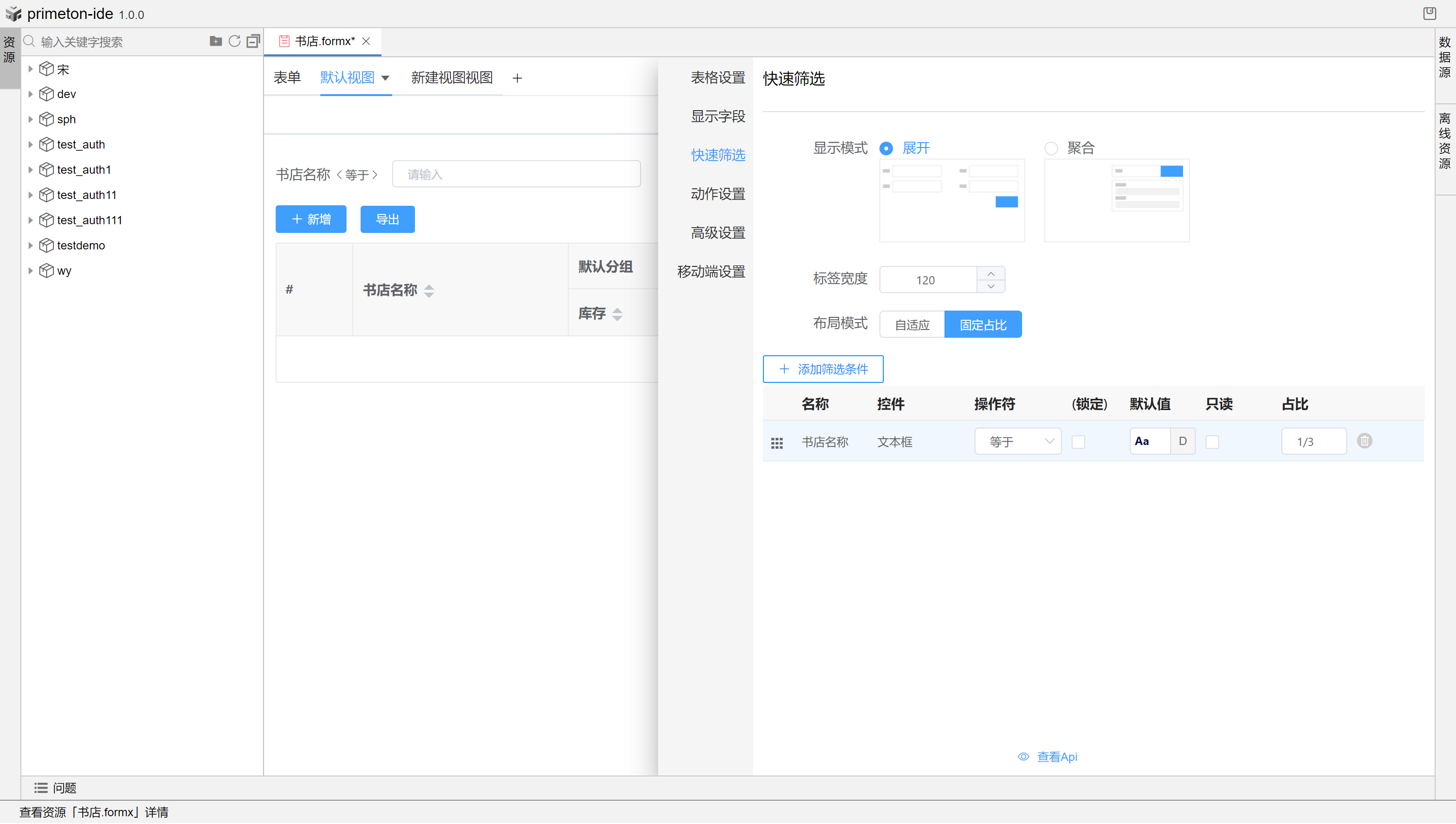Delete the 书店名称 filter condition
Screen dimensions: 1456x824
tap(1364, 441)
